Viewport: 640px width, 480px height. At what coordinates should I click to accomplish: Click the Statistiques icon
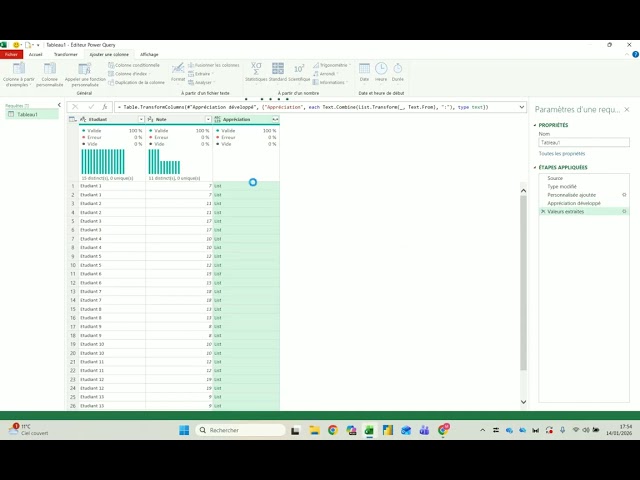(x=256, y=69)
